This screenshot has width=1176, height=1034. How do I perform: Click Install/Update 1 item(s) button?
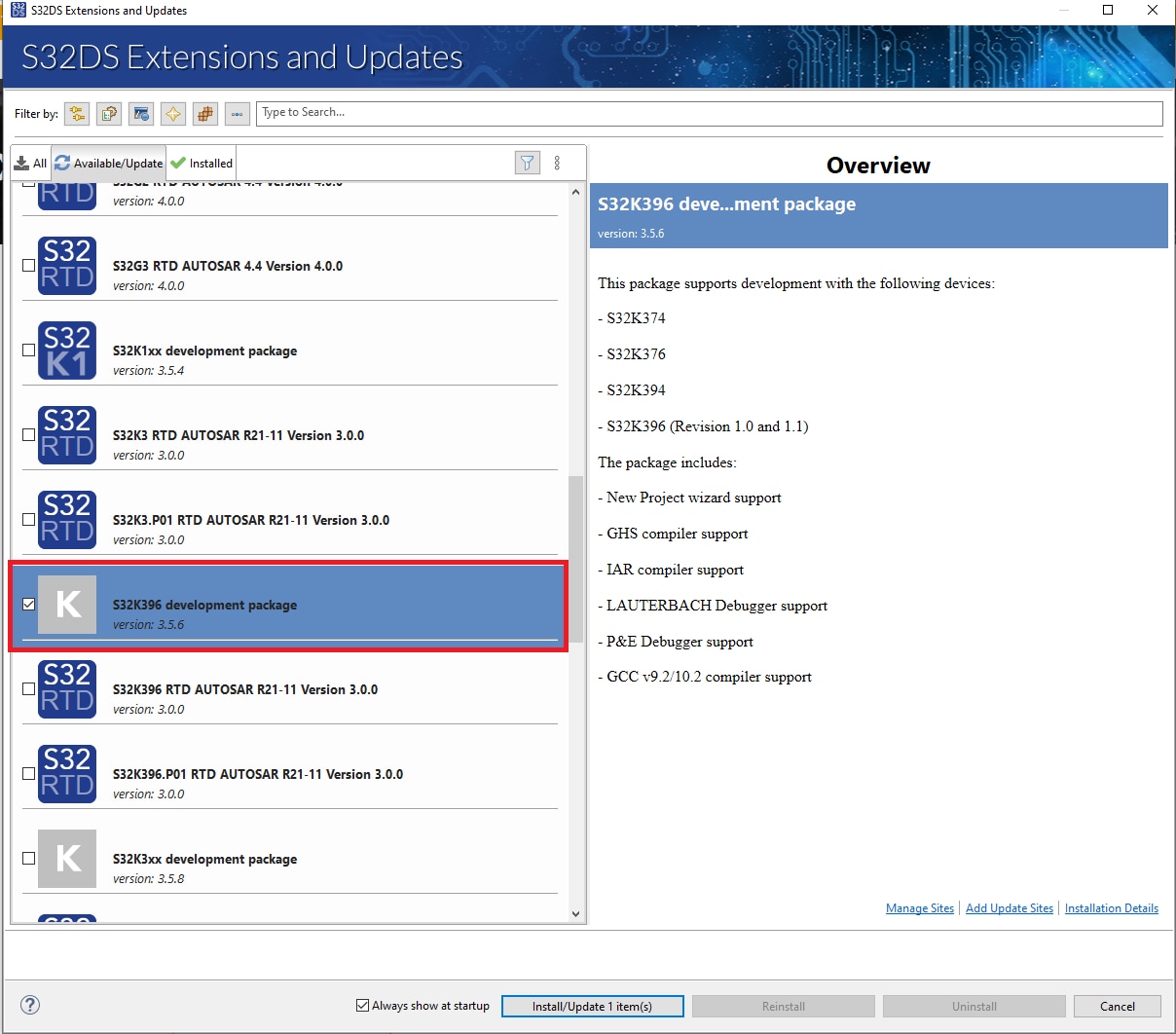click(592, 1006)
